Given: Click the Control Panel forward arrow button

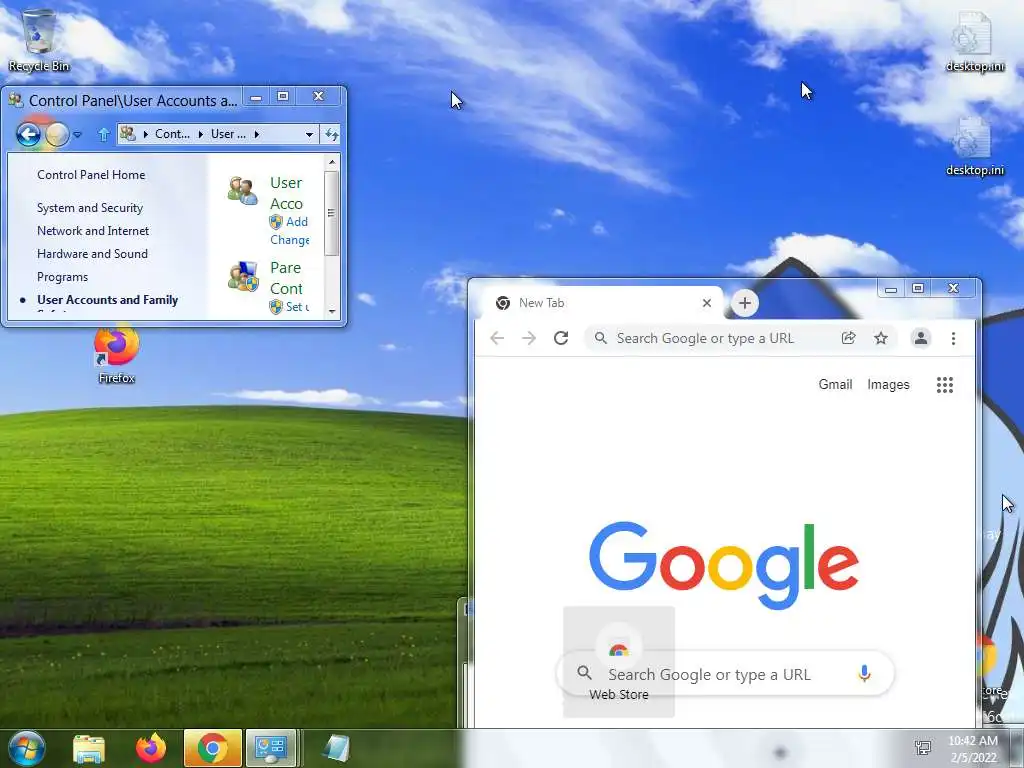Looking at the screenshot, I should (57, 135).
